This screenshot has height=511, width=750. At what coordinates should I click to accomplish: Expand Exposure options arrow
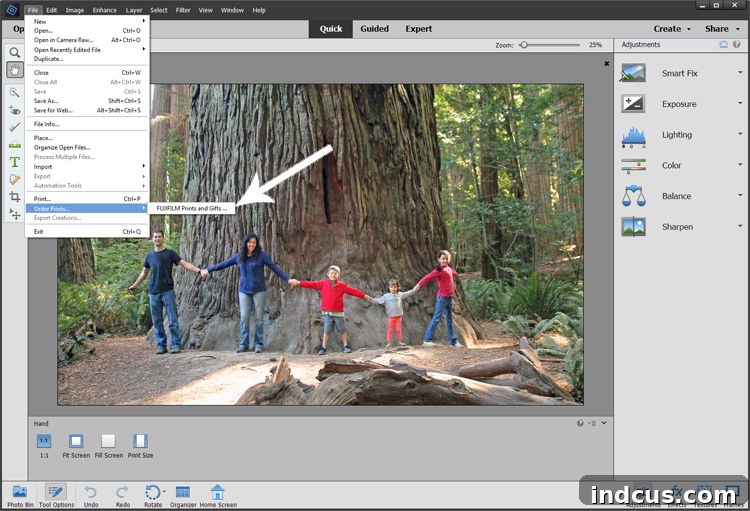point(740,103)
